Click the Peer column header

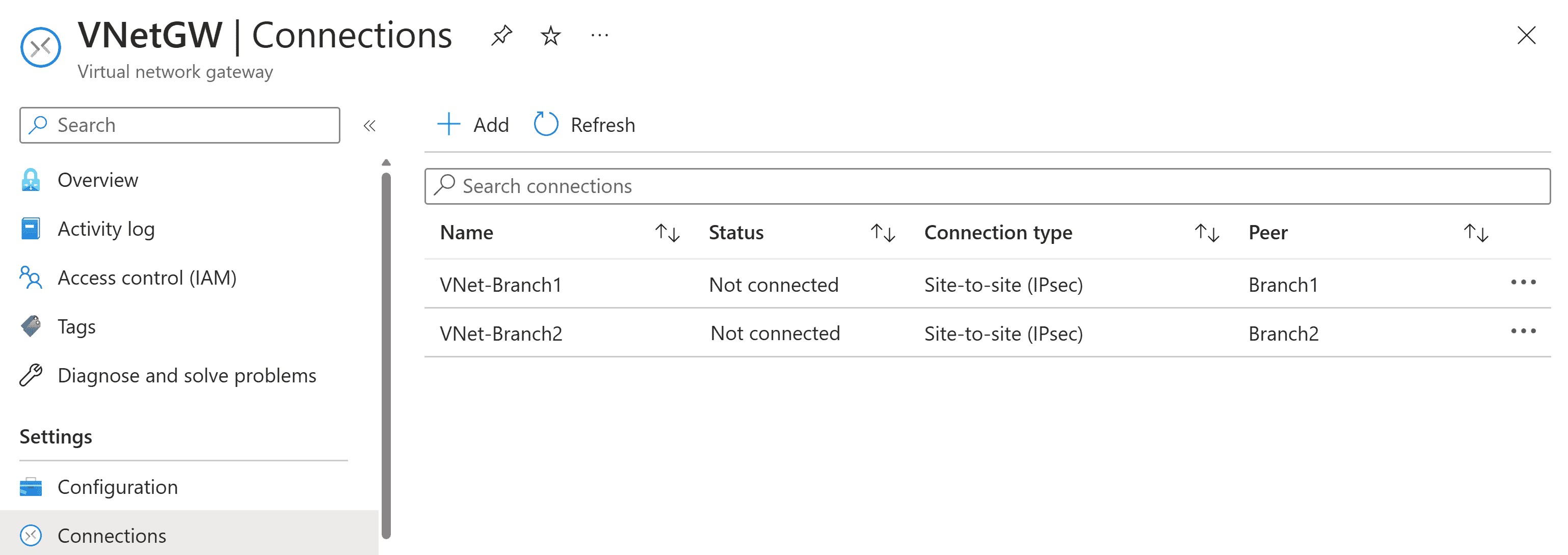1268,233
